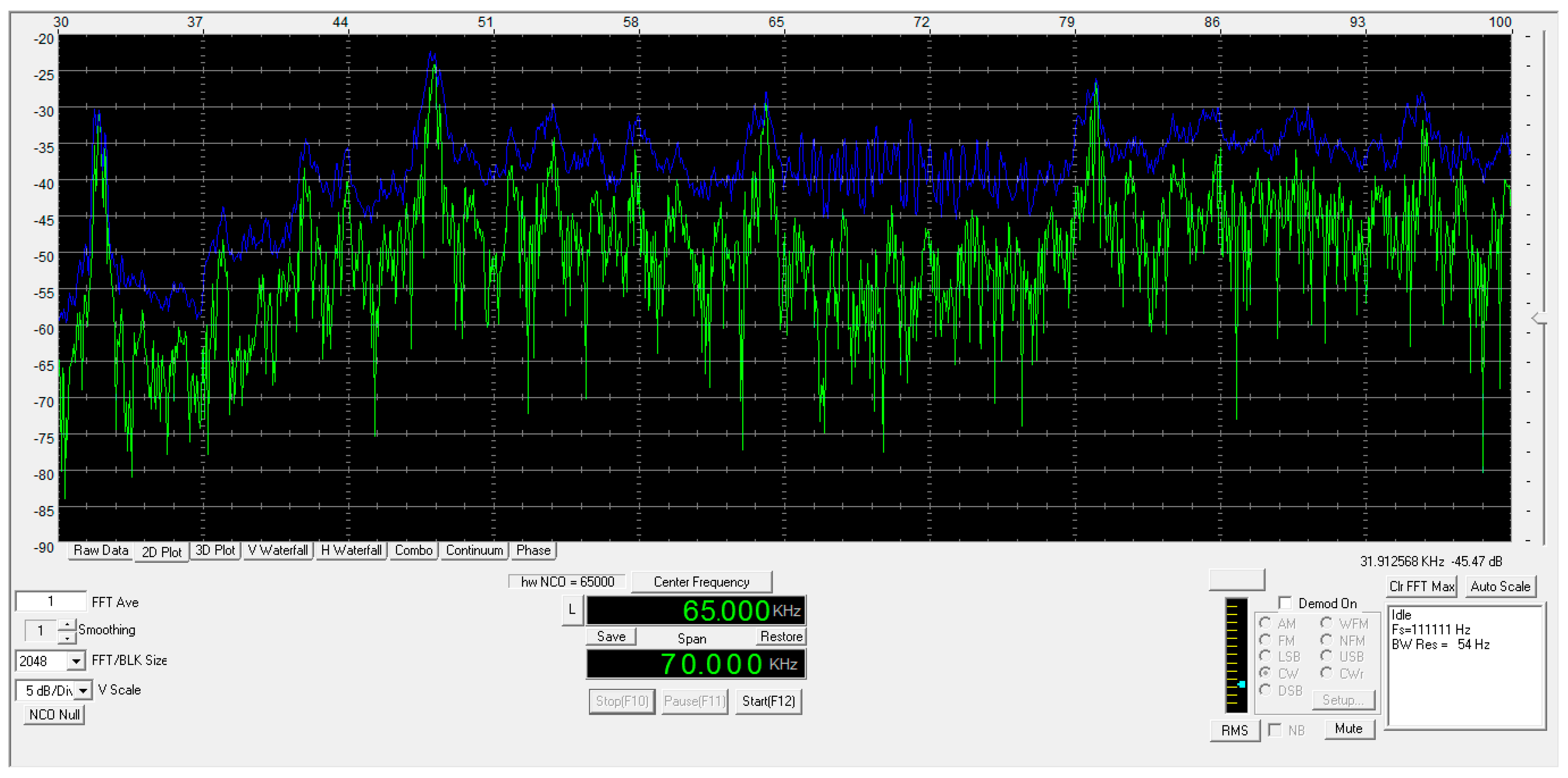Switch to the 3D Plot tab

[215, 550]
